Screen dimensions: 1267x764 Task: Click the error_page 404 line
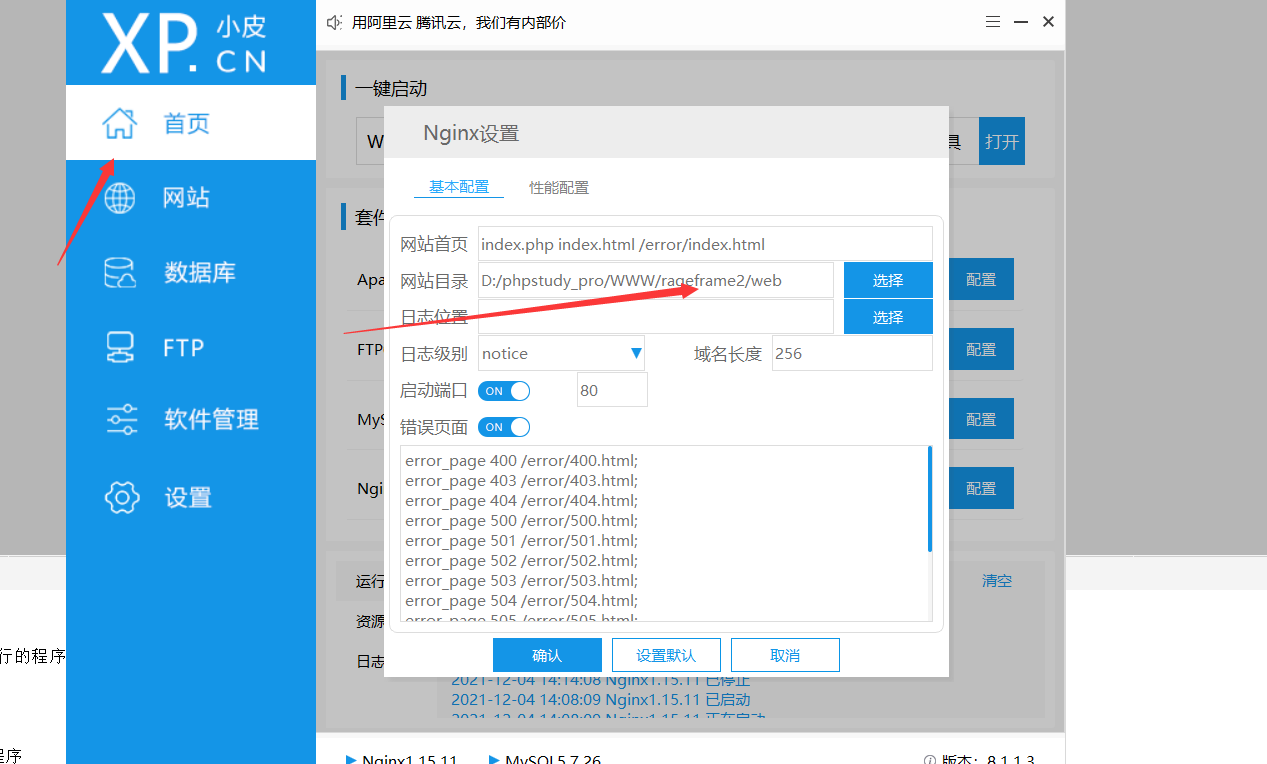521,500
